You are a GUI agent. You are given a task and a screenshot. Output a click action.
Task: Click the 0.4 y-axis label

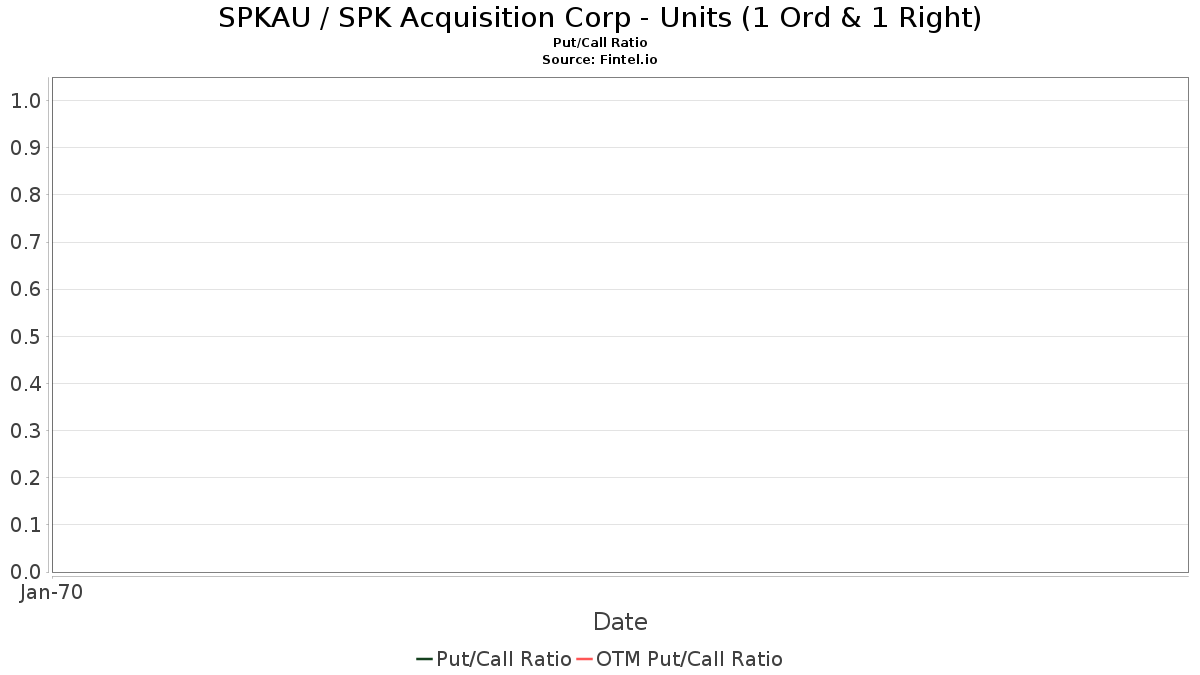point(25,383)
